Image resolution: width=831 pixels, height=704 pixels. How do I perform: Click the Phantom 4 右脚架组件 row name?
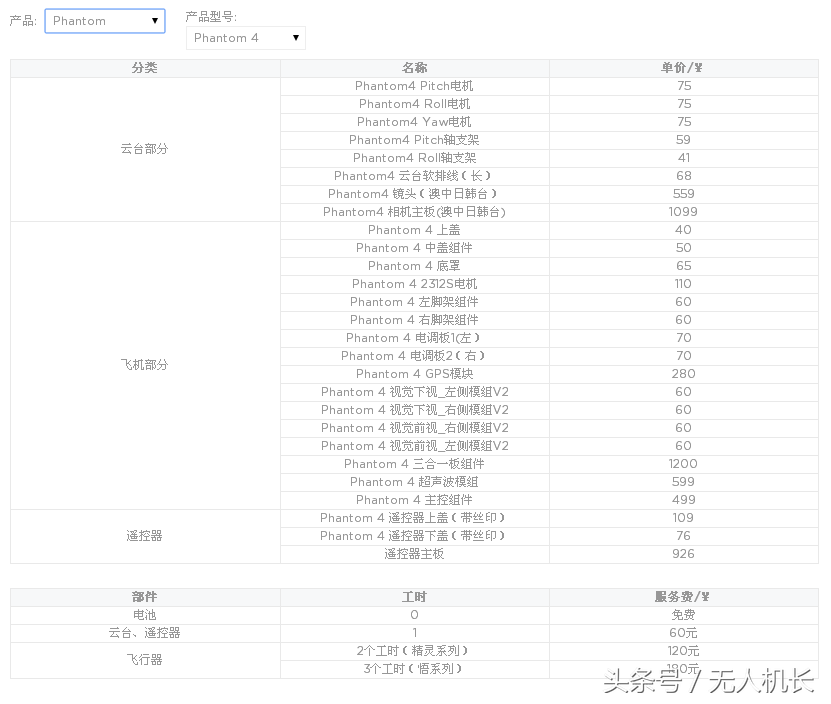414,320
